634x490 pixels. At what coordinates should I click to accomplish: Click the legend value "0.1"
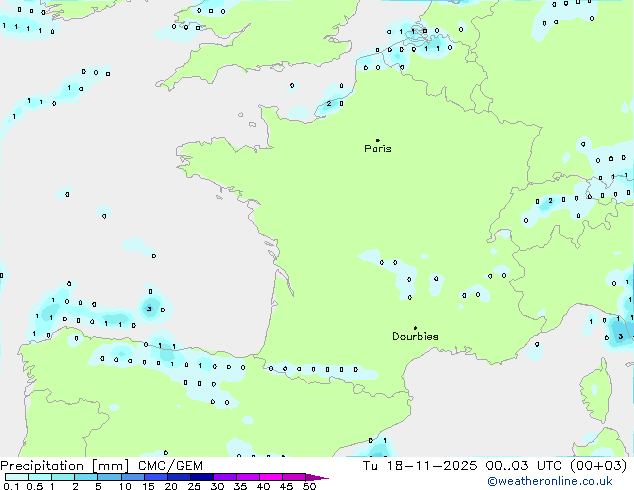[11, 486]
